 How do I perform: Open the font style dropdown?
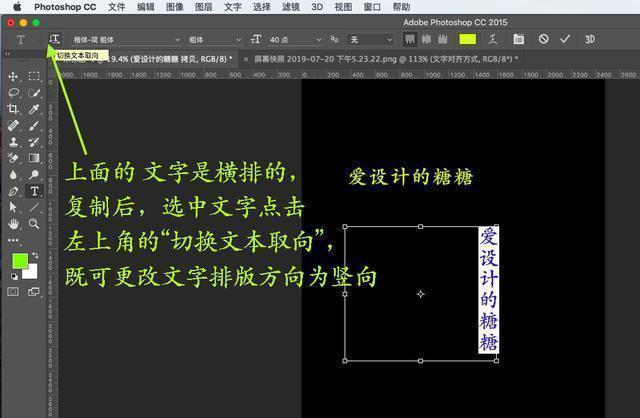(x=215, y=40)
